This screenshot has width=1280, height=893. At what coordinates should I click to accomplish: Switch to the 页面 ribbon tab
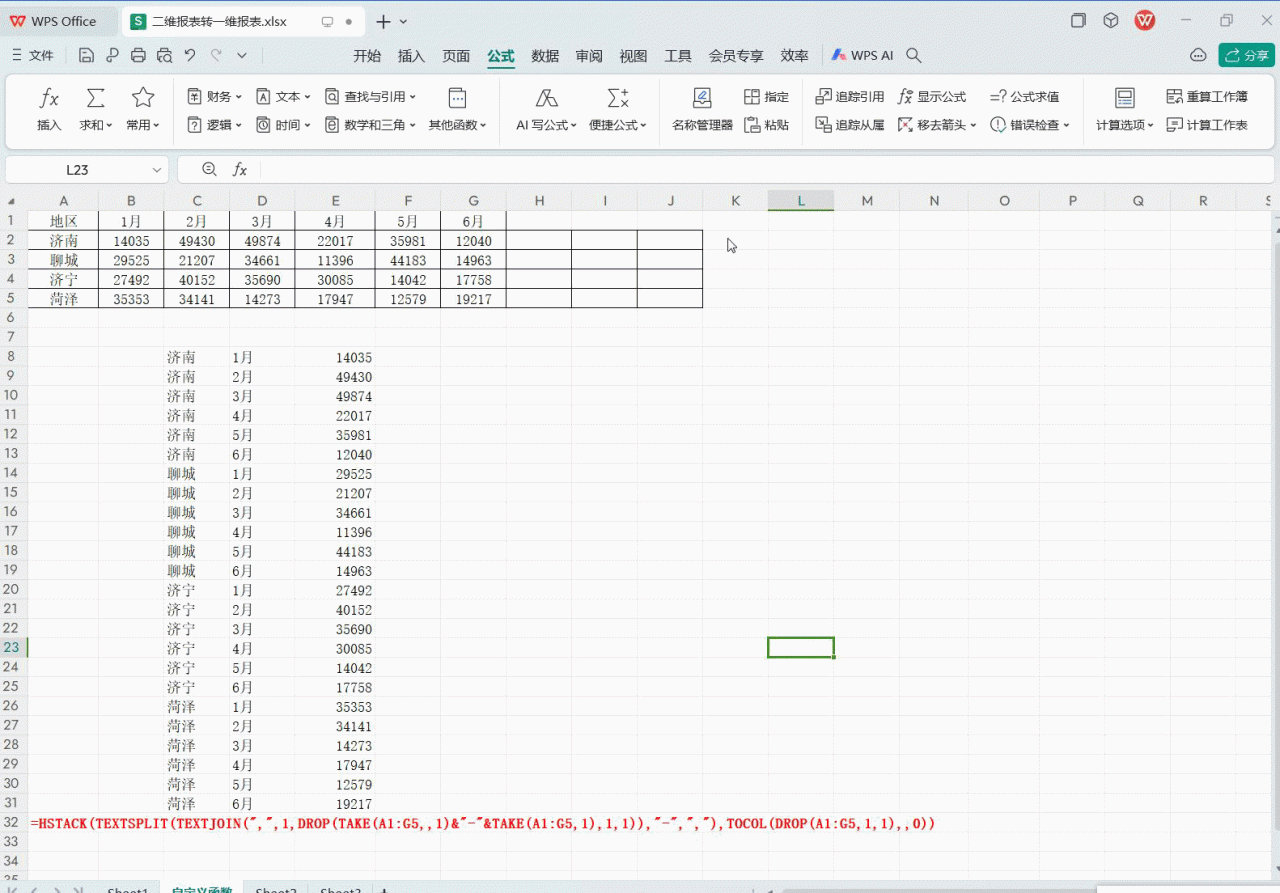[x=456, y=56]
